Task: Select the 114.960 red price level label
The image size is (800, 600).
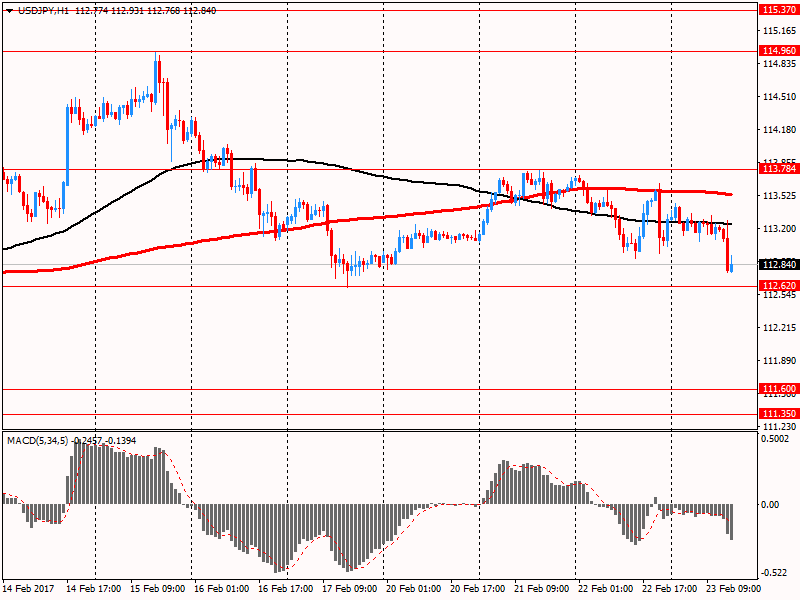Action: coord(778,50)
